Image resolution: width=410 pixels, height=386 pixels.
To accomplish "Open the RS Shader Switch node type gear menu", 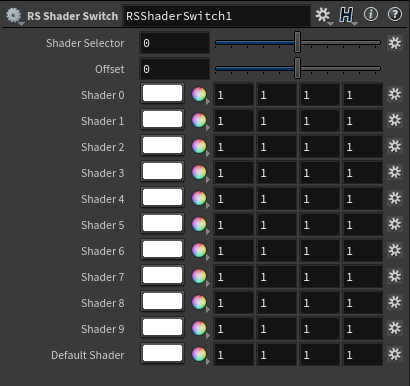I will pos(14,16).
